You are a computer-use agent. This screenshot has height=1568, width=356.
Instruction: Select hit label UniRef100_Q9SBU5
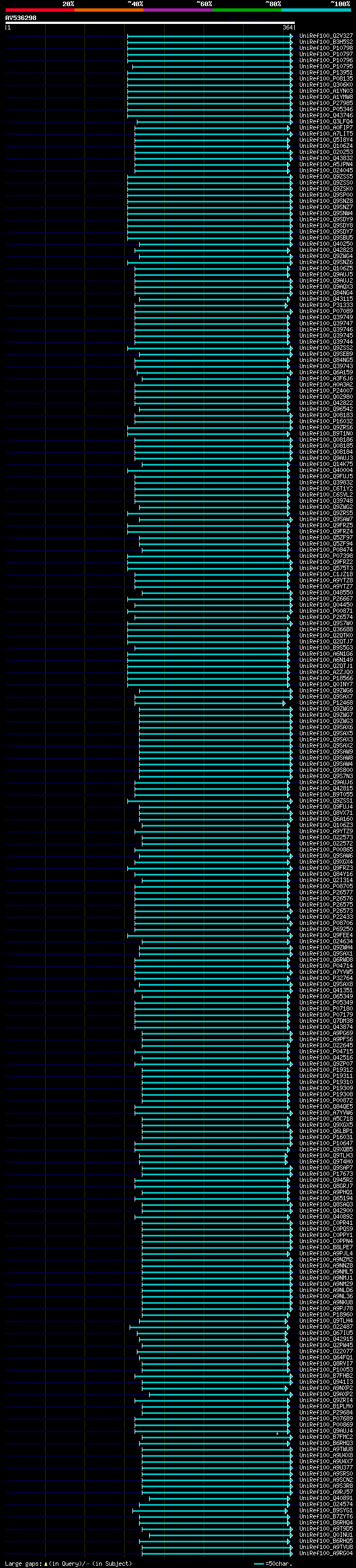pyautogui.click(x=326, y=238)
